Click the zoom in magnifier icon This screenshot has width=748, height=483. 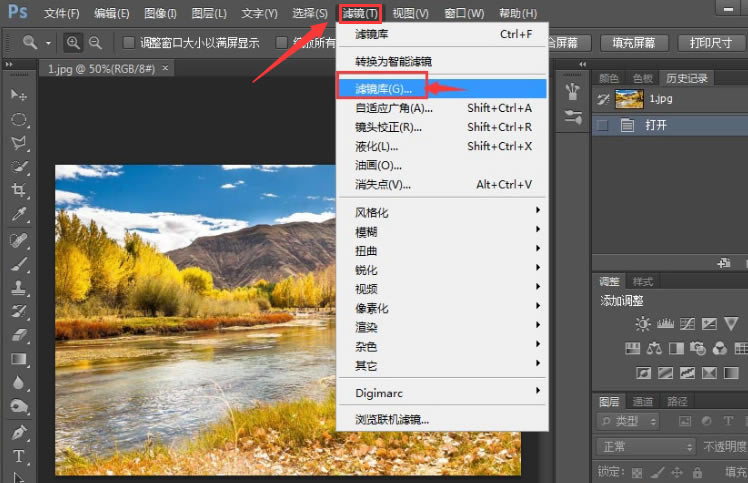tap(73, 42)
